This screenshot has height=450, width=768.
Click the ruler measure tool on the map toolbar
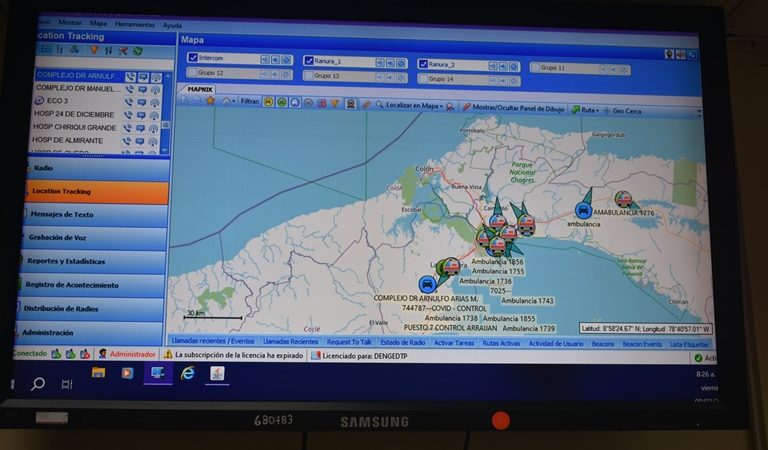(x=366, y=104)
